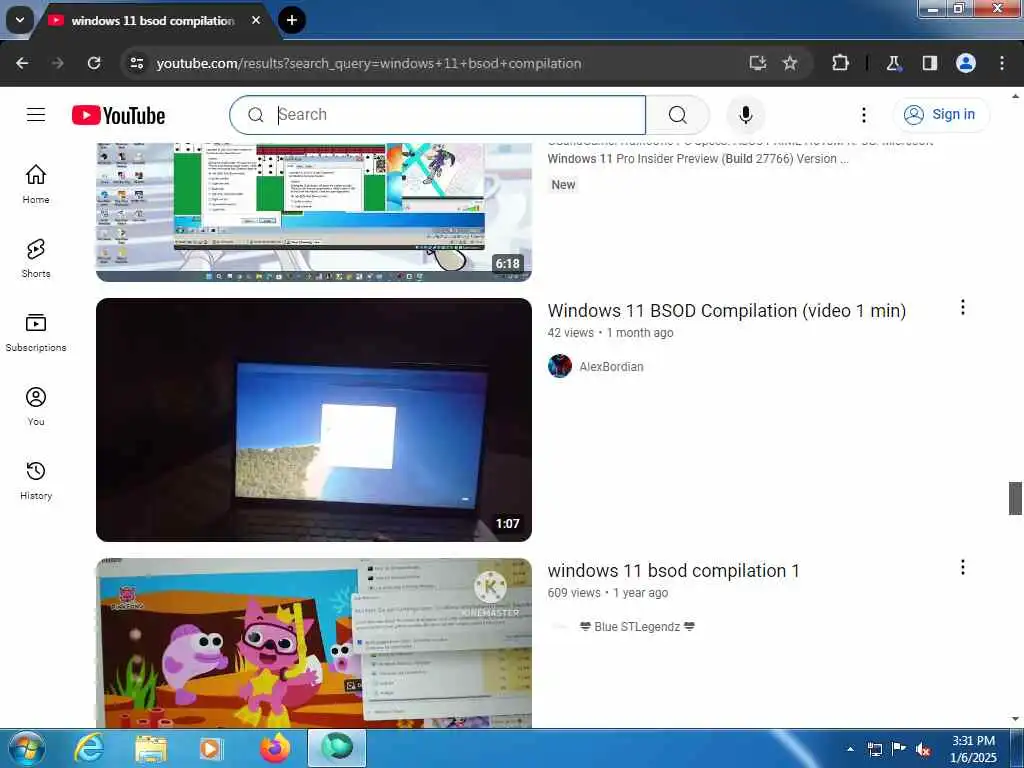Focus the YouTube Search field
This screenshot has height=768, width=1024.
click(x=438, y=115)
